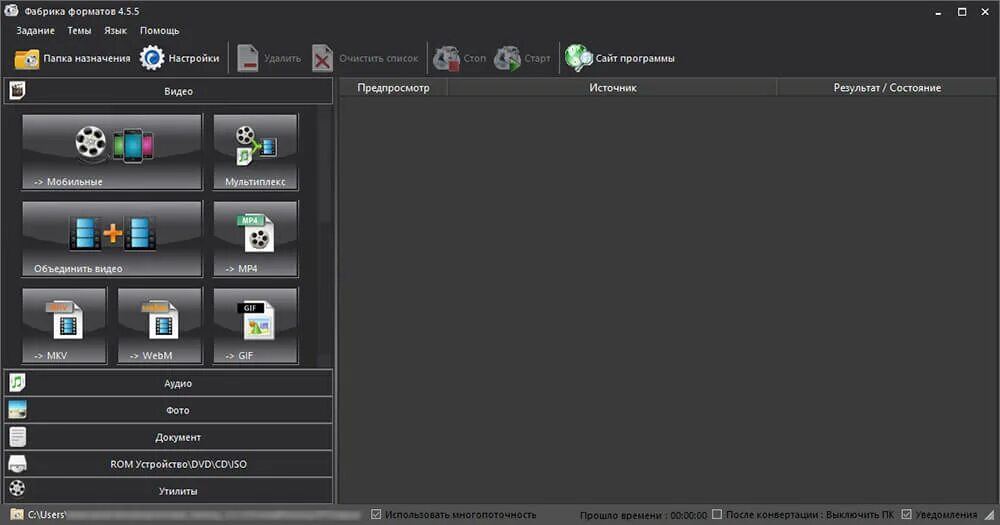Toggle Использовать многопоточность checkbox
The height and width of the screenshot is (525, 1000).
pos(376,514)
